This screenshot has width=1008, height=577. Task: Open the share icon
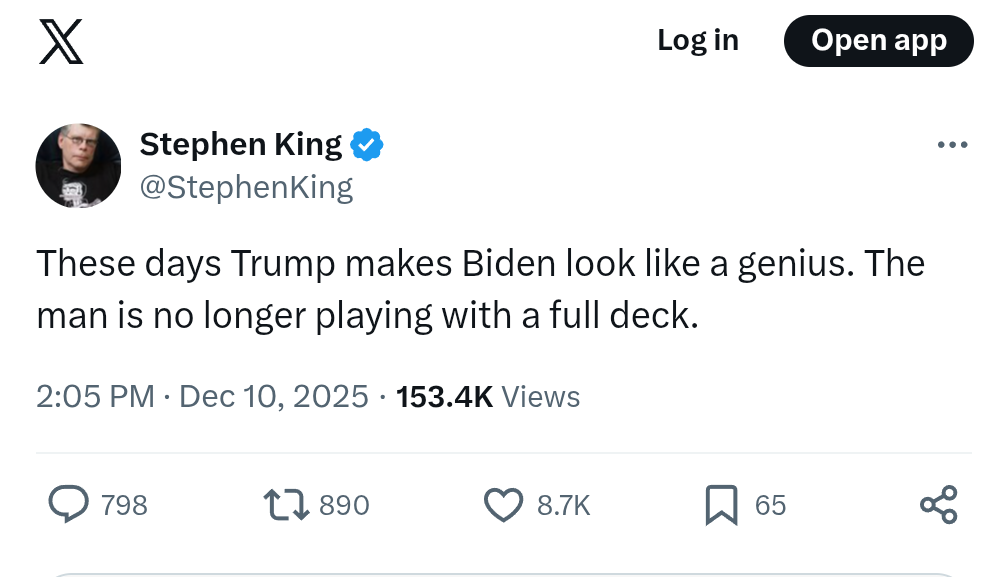[x=938, y=504]
